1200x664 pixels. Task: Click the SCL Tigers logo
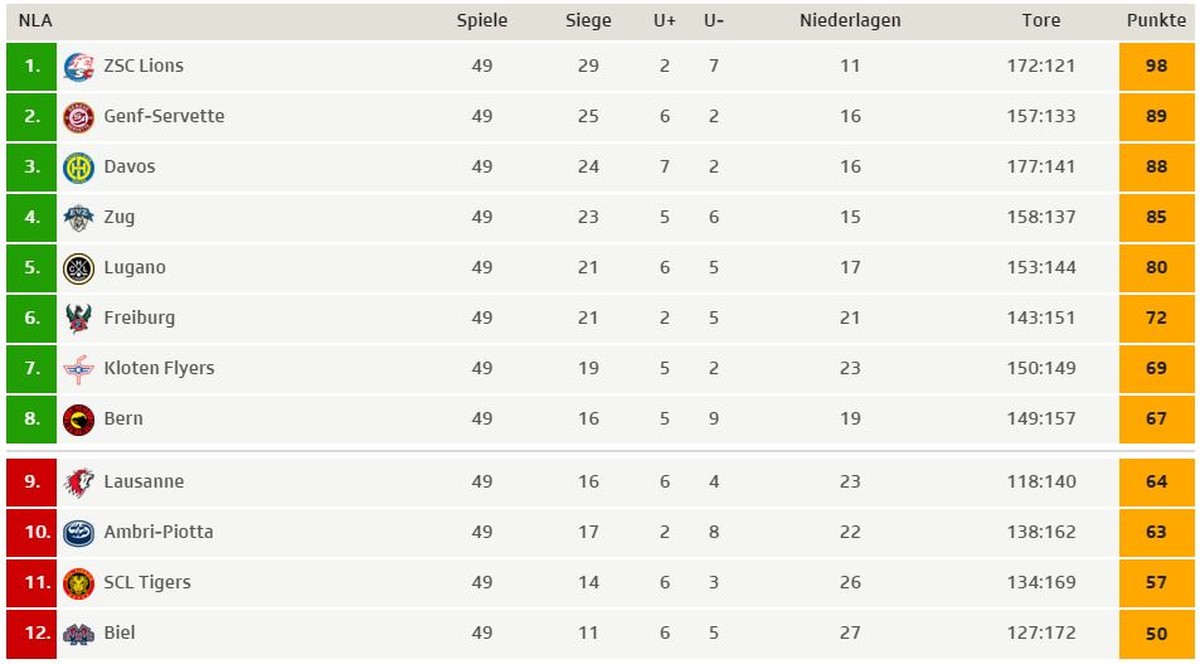(78, 583)
